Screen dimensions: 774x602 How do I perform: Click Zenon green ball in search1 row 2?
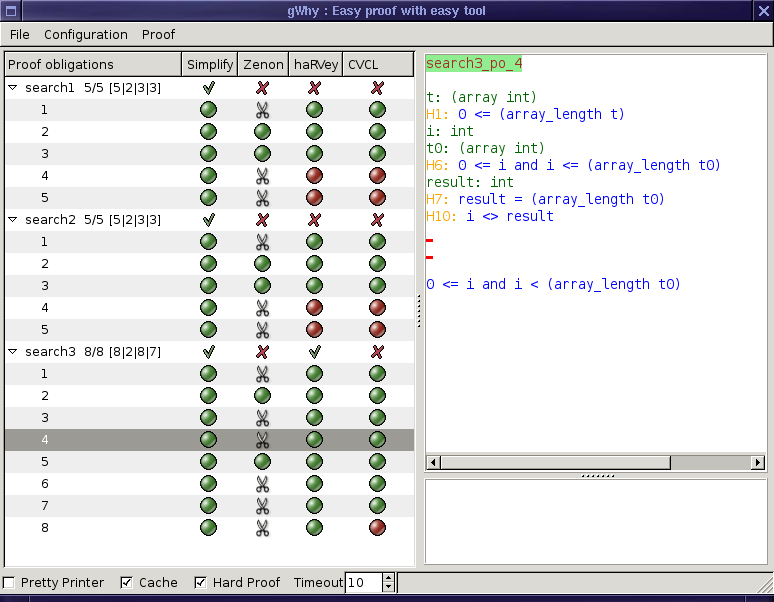point(263,132)
